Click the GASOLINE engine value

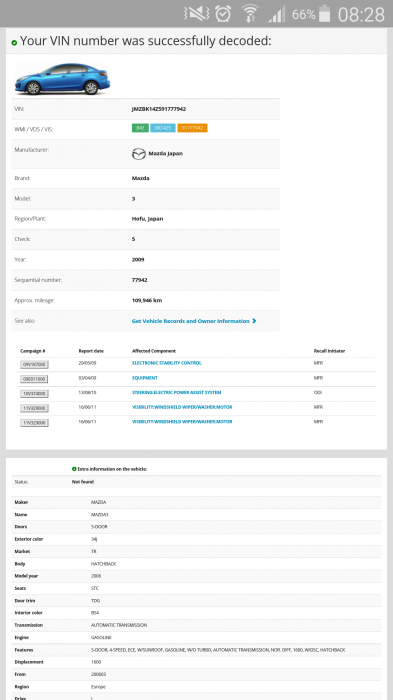pyautogui.click(x=101, y=638)
